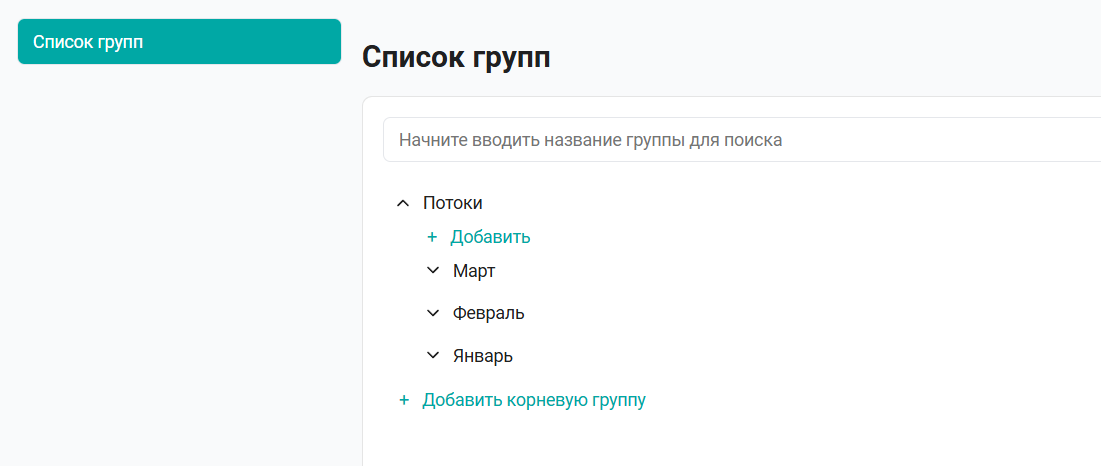Click the plus icon beside Добавить
Viewport: 1101px width, 466px height.
(x=432, y=237)
